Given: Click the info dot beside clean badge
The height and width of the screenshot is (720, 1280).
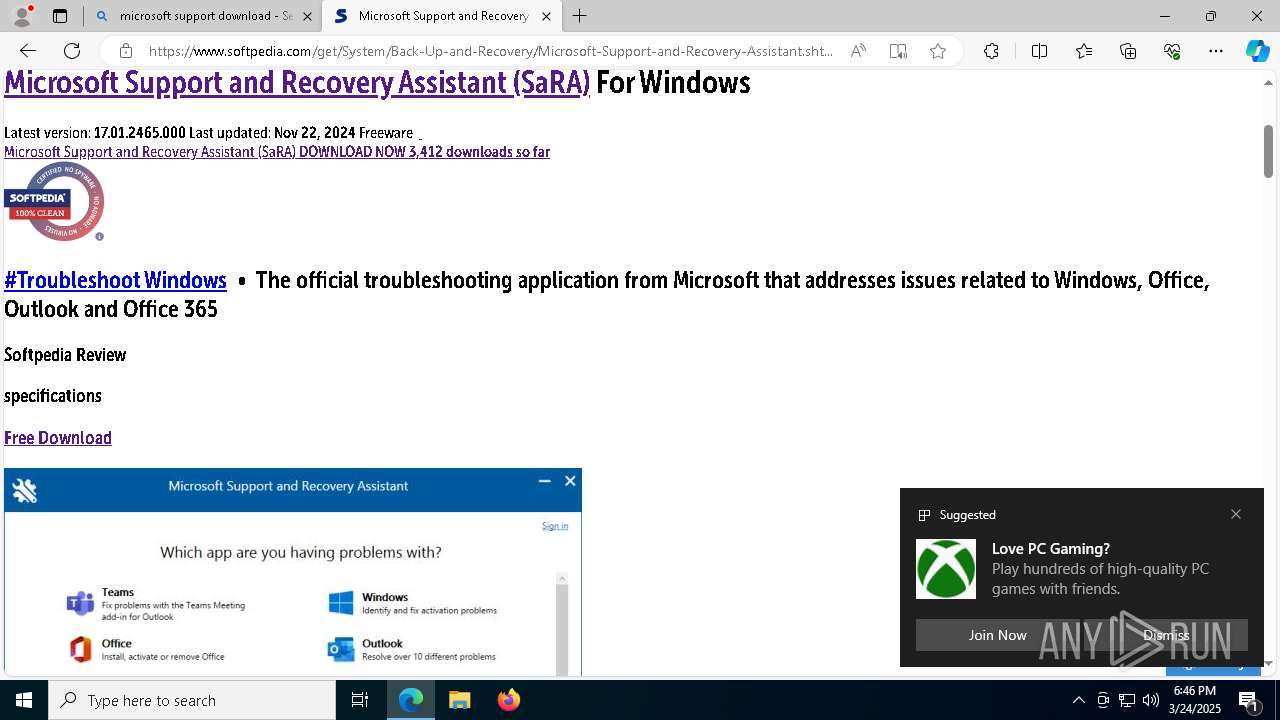Looking at the screenshot, I should point(99,237).
